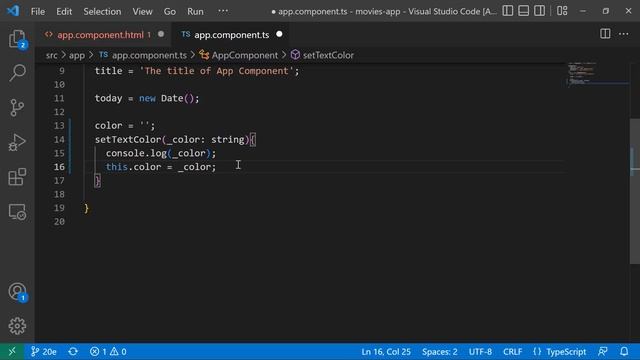Open the Search view in activity bar

(17, 73)
